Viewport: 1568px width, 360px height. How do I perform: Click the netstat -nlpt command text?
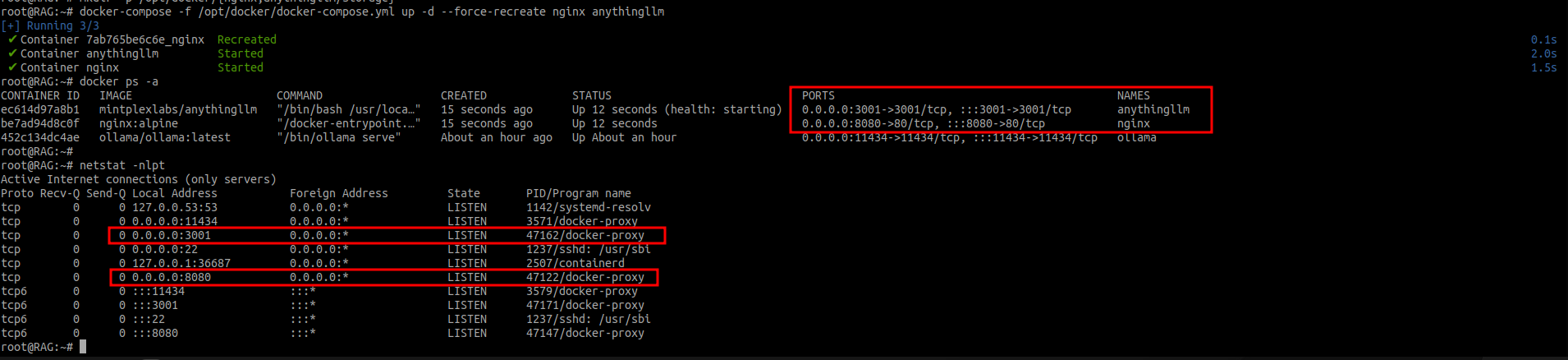122,165
